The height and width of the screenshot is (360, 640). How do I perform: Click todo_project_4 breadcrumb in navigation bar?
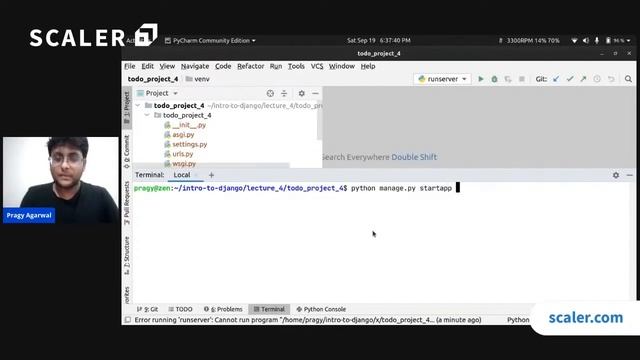[x=153, y=79]
